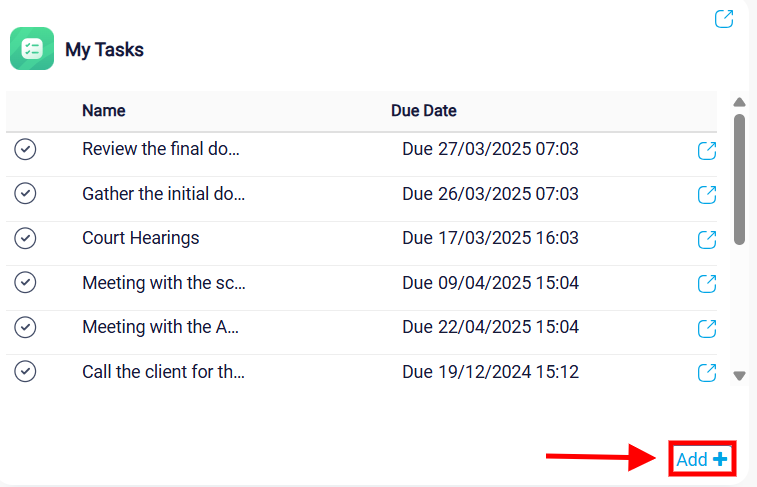Mark Review the final do... task complete
Screen dimensions: 757x487
tap(25, 149)
